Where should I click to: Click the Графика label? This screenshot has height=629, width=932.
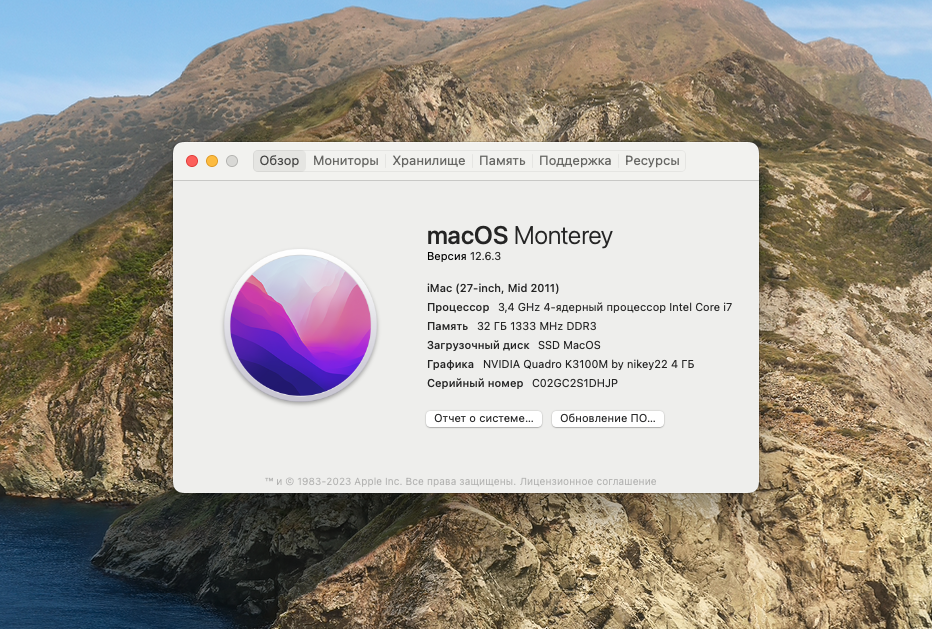pyautogui.click(x=450, y=364)
